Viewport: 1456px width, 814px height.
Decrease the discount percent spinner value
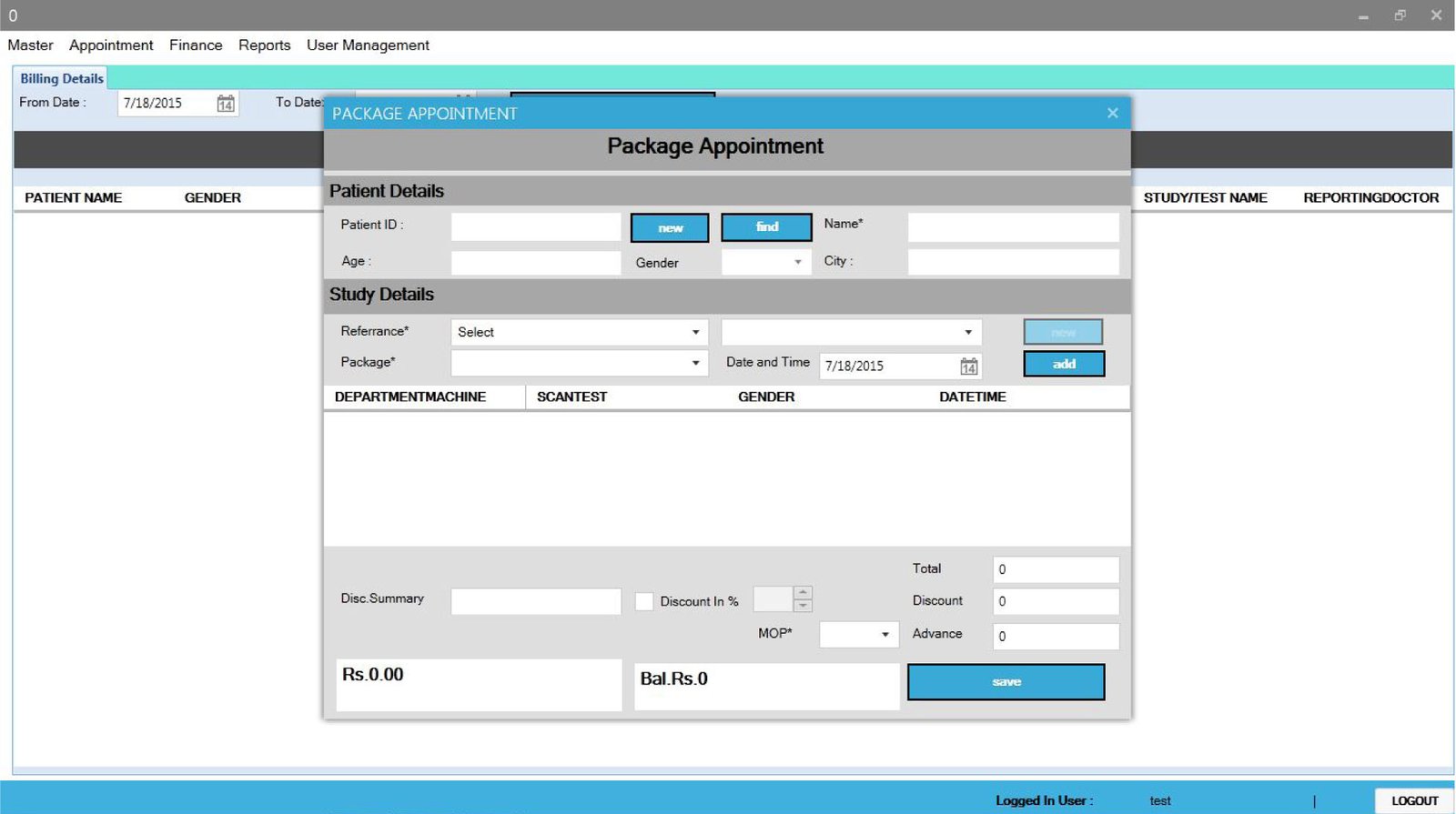point(803,606)
